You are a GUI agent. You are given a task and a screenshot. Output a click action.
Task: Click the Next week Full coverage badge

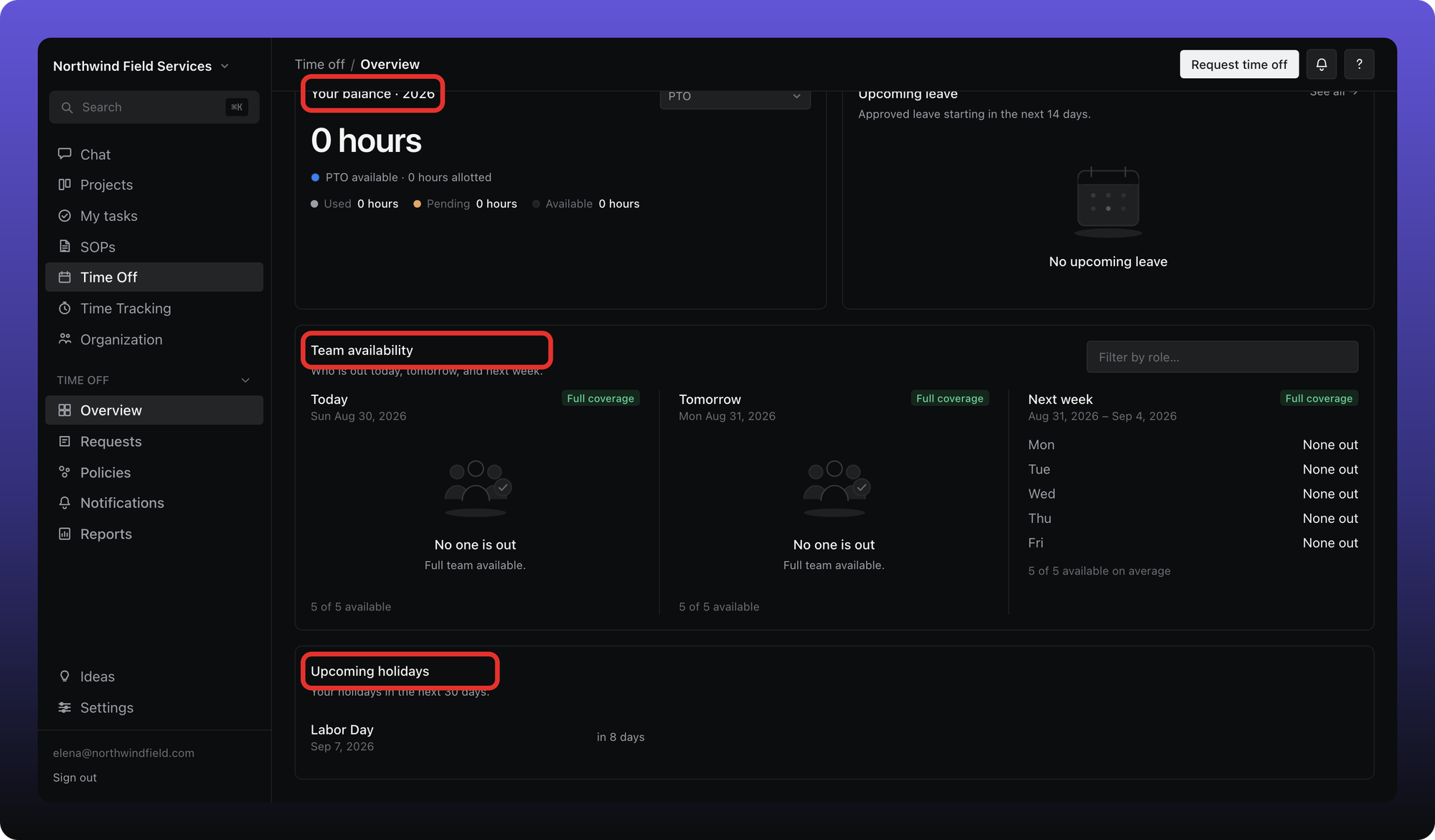point(1319,398)
